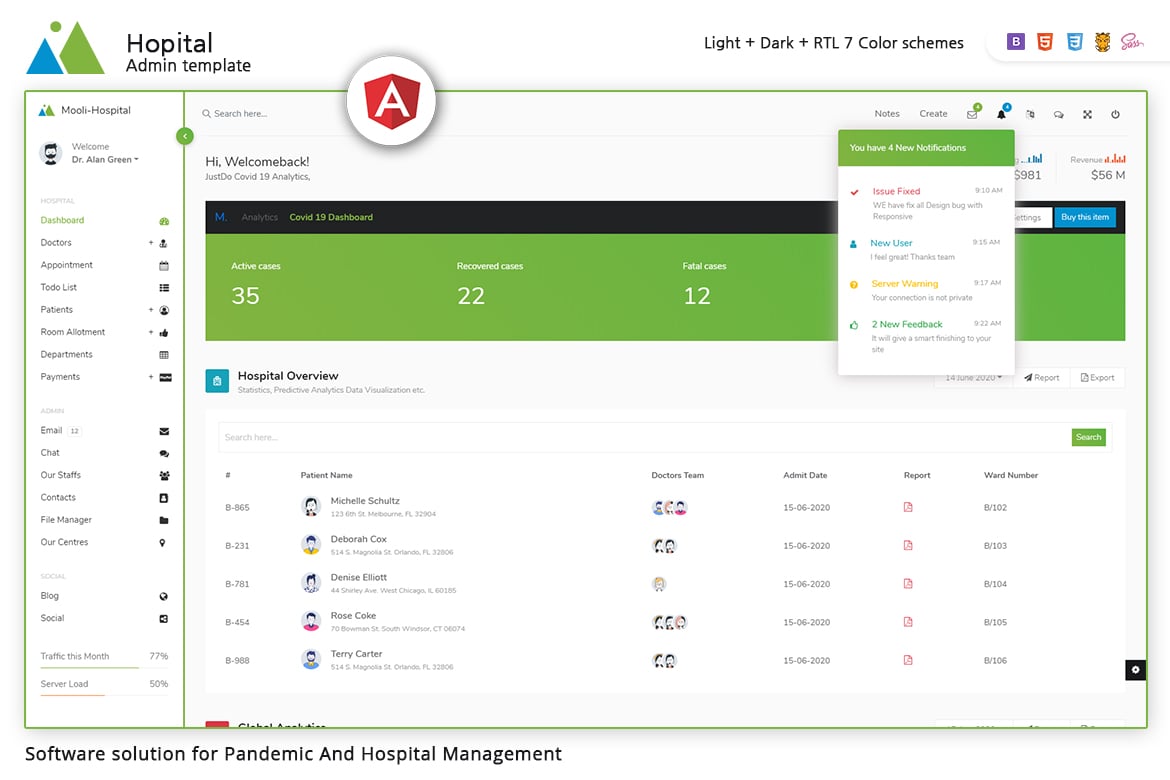The width and height of the screenshot is (1170, 780).
Task: Open PDF report for Deborah Cox
Action: (x=908, y=545)
